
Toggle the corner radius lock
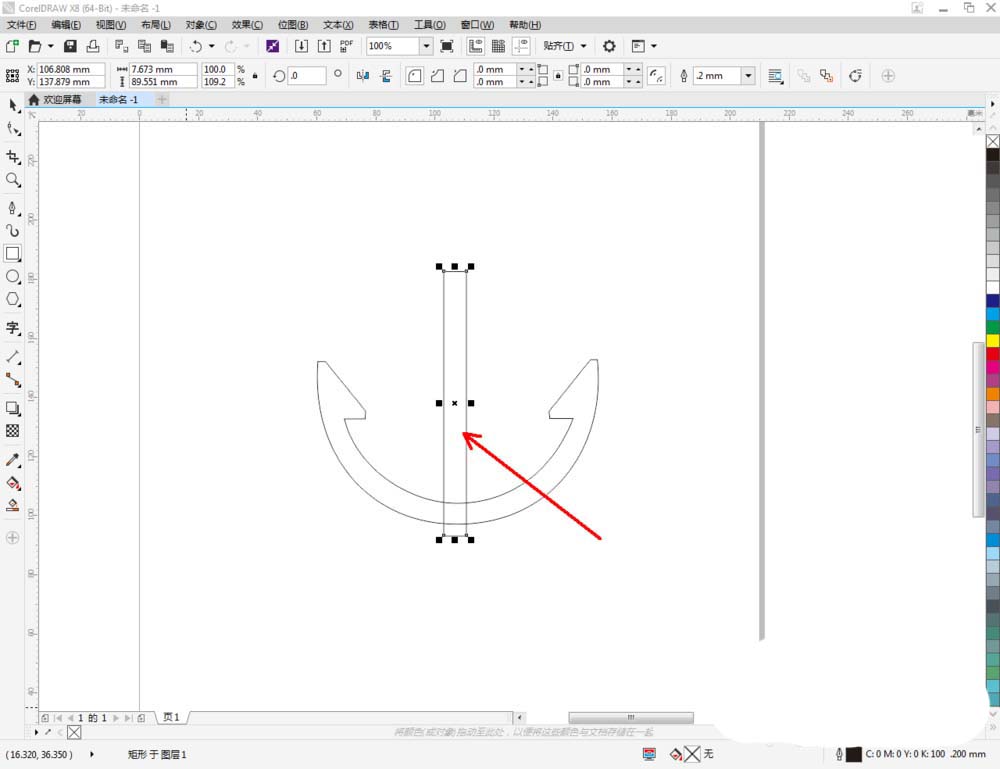coord(557,76)
